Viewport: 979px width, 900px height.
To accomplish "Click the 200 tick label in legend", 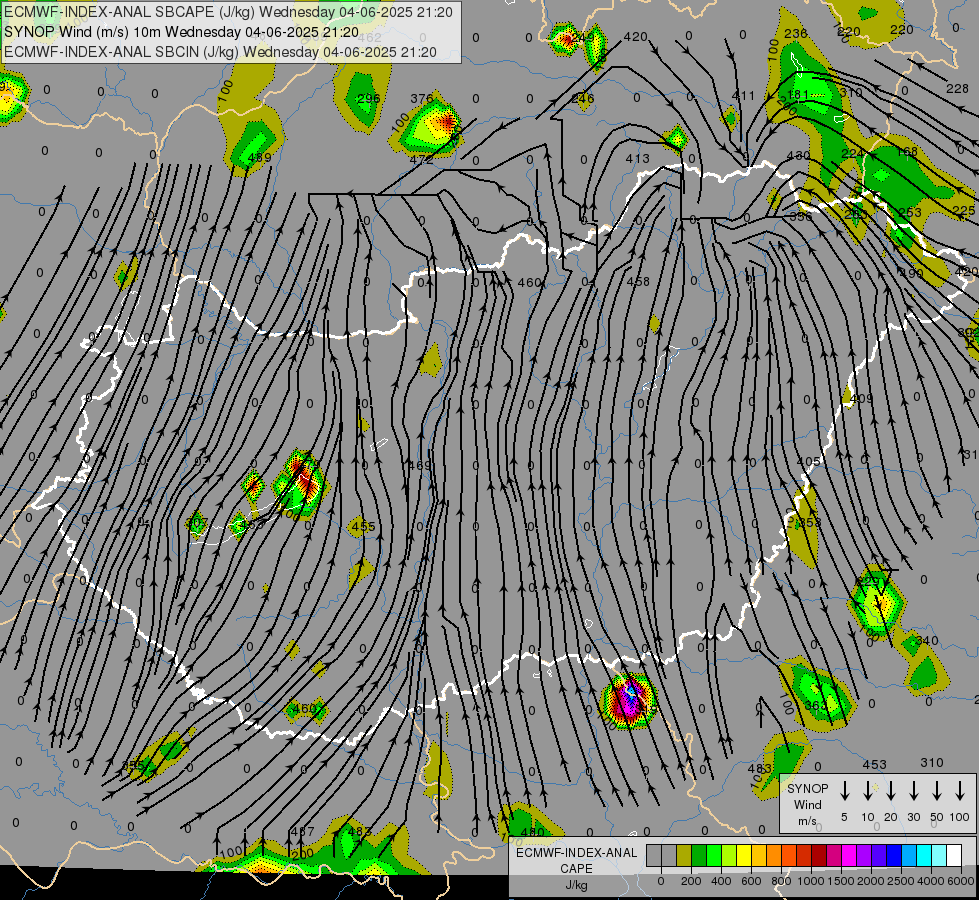I will point(691,881).
